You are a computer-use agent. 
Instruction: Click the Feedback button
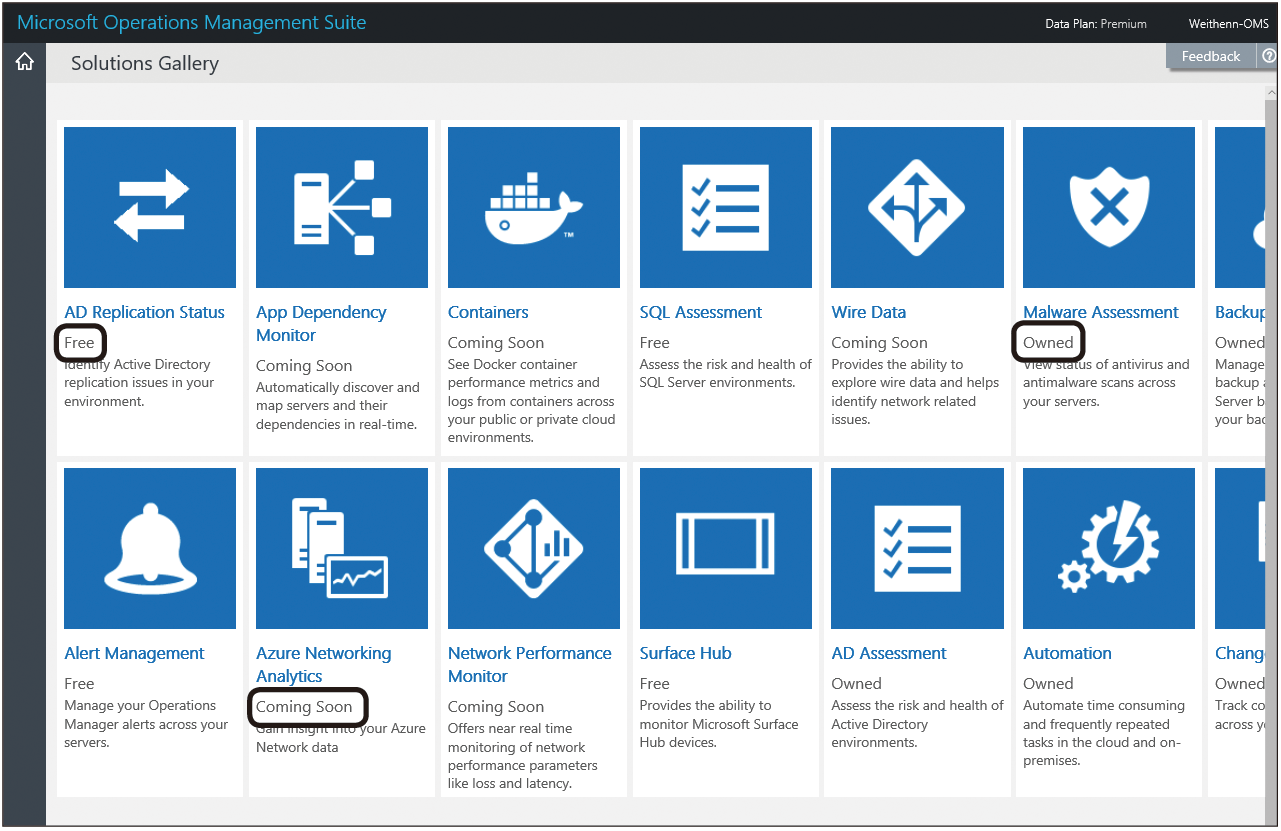pyautogui.click(x=1211, y=56)
